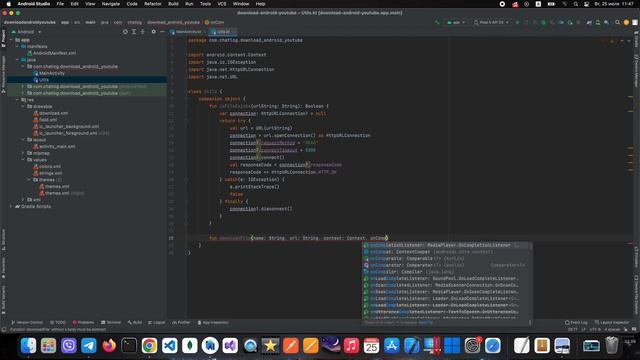640x360 pixels.
Task: Click the orange account avatar icon
Action: click(626, 22)
